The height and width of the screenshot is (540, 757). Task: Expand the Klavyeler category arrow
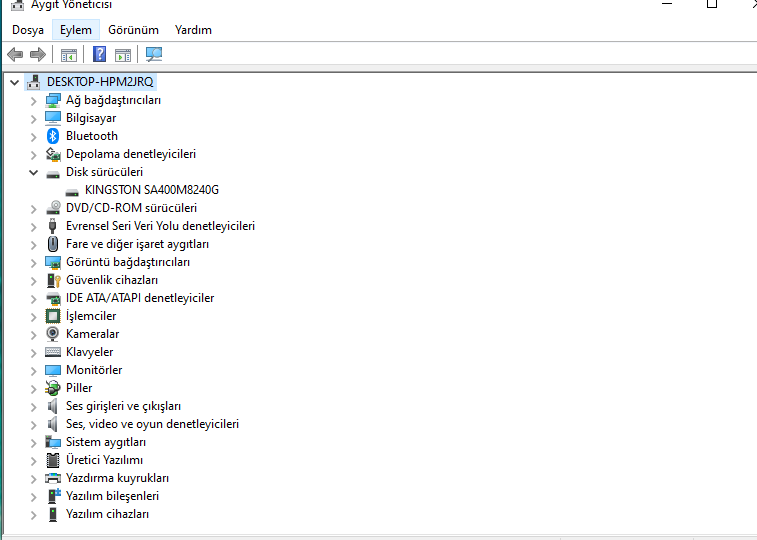click(x=34, y=352)
